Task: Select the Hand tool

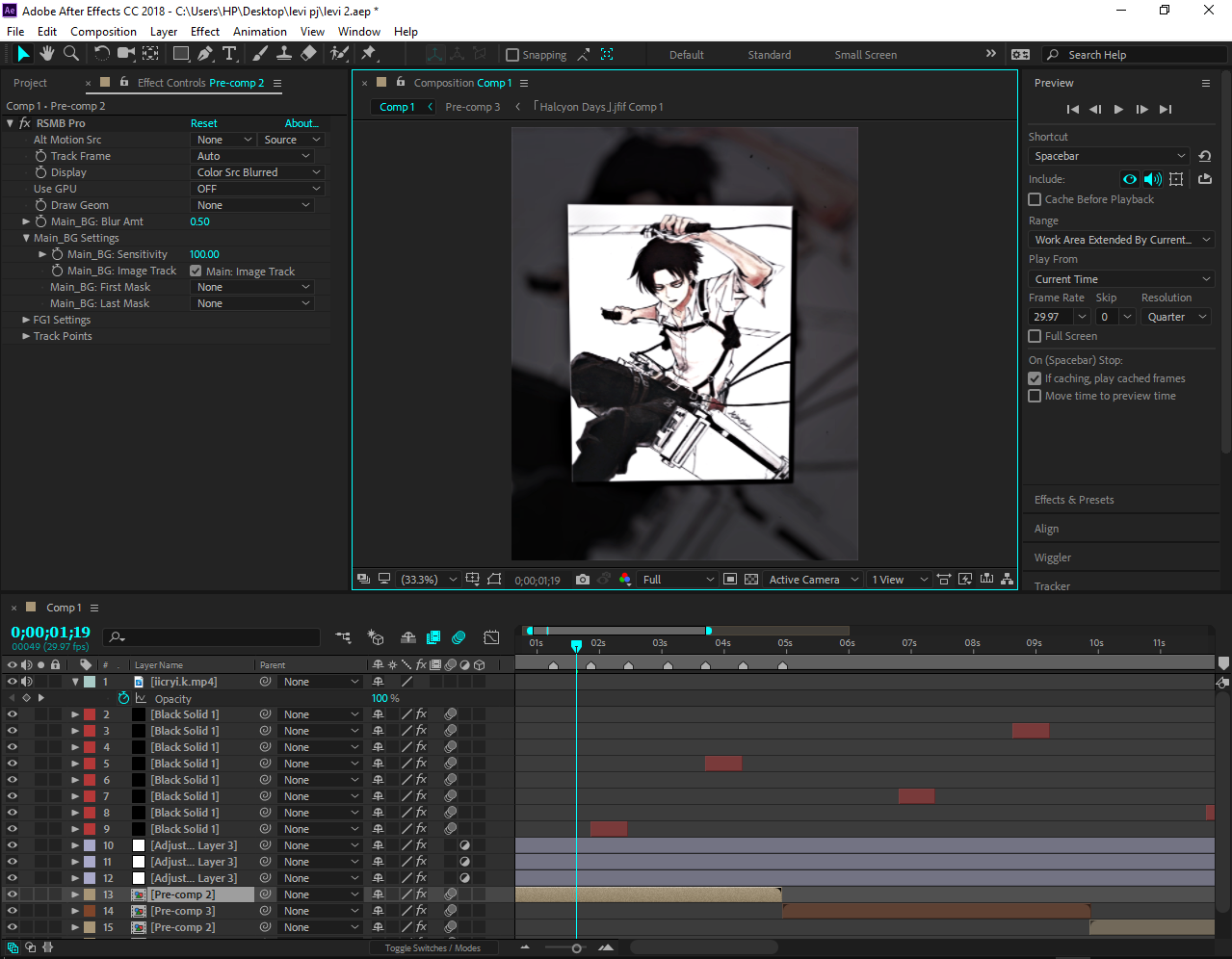Action: pyautogui.click(x=46, y=54)
